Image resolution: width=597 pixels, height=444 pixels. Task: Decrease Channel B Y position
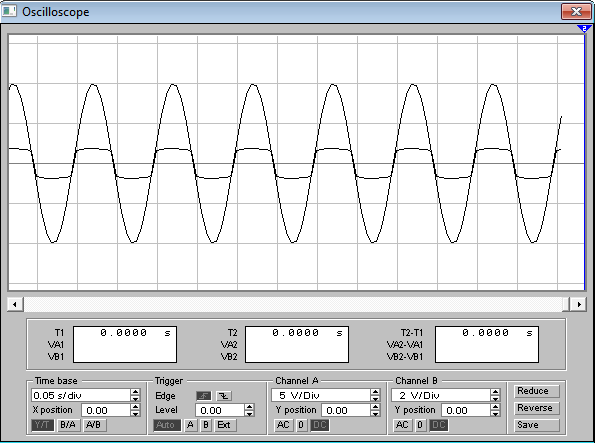click(495, 414)
